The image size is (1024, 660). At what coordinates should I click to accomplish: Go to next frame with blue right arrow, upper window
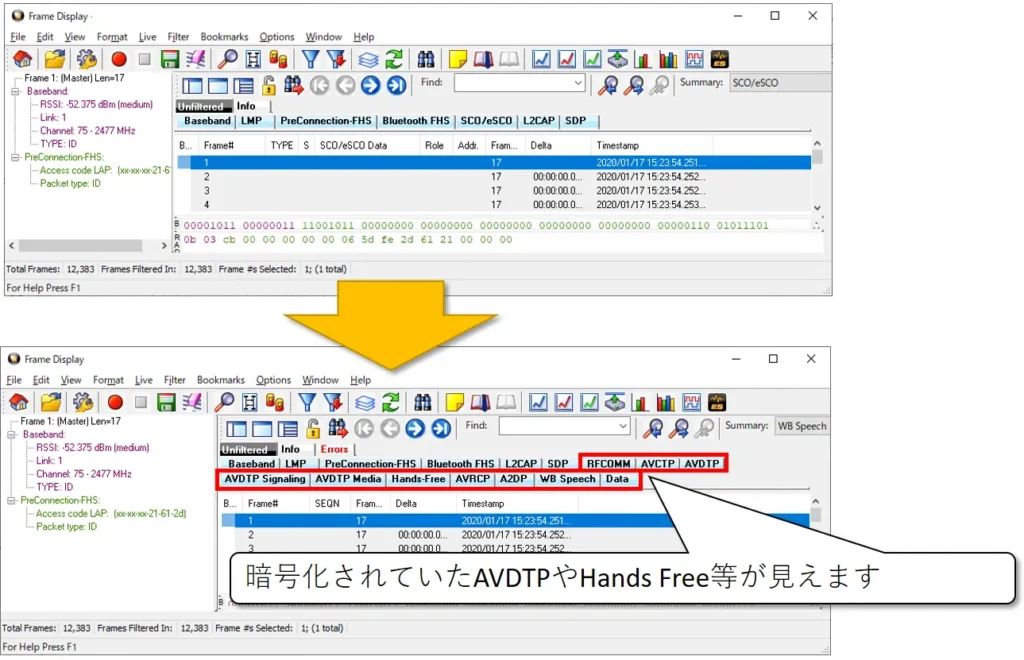[370, 85]
